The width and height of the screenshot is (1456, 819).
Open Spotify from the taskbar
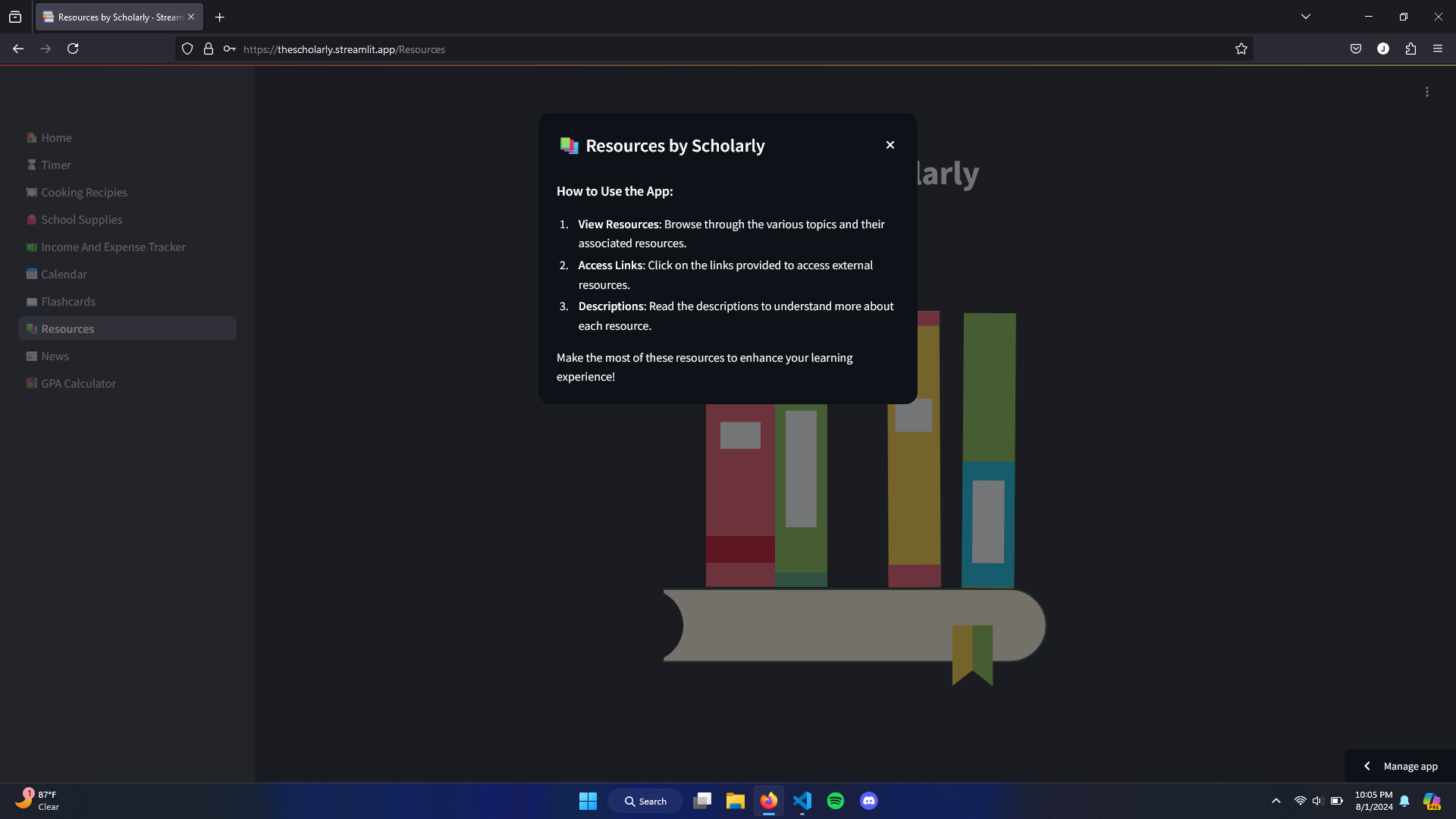point(835,801)
